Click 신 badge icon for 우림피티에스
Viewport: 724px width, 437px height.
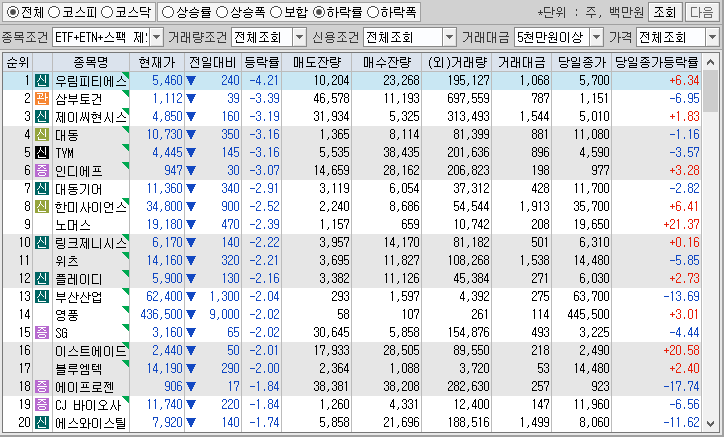point(42,80)
